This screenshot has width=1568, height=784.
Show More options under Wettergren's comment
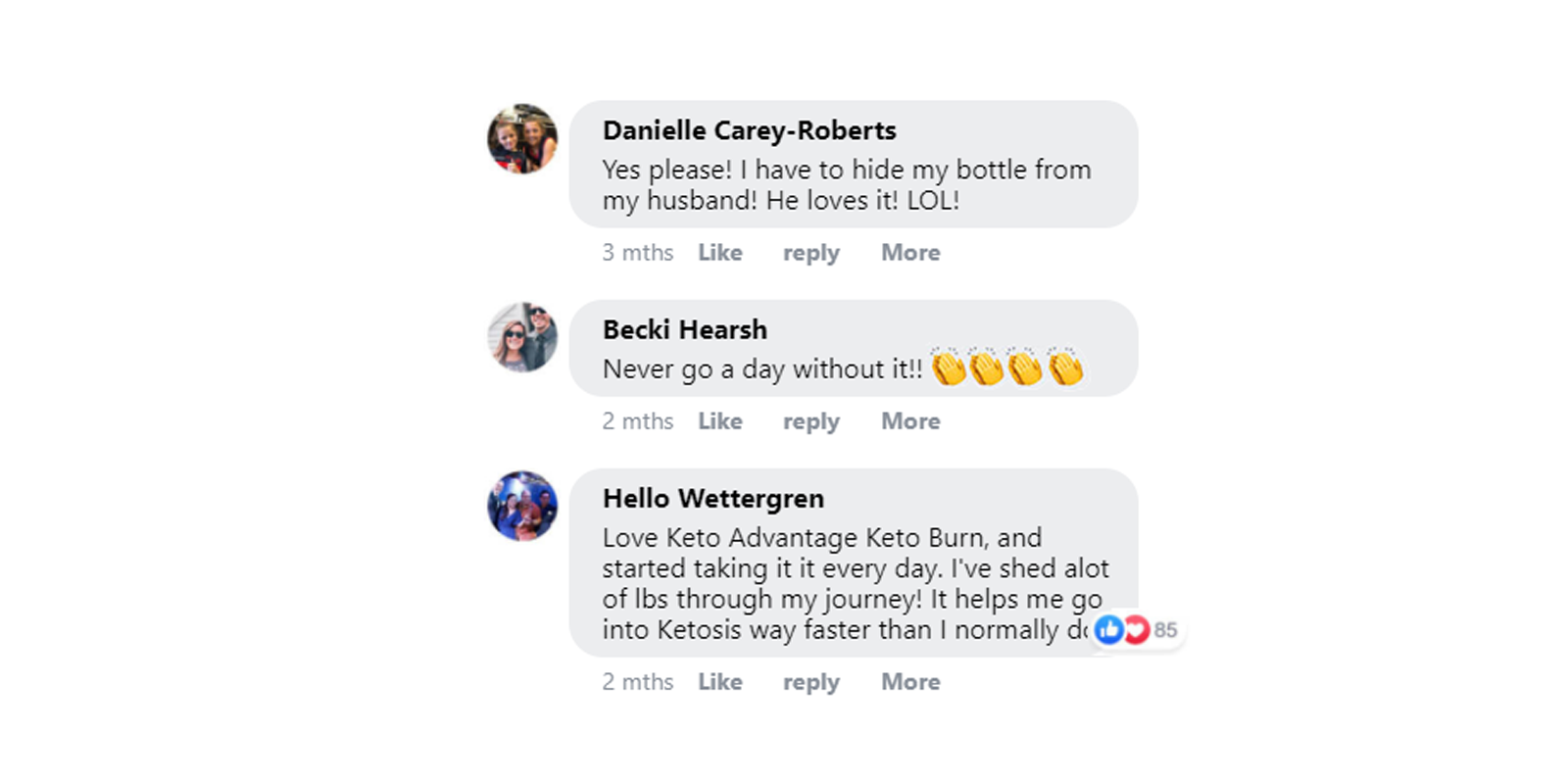909,682
